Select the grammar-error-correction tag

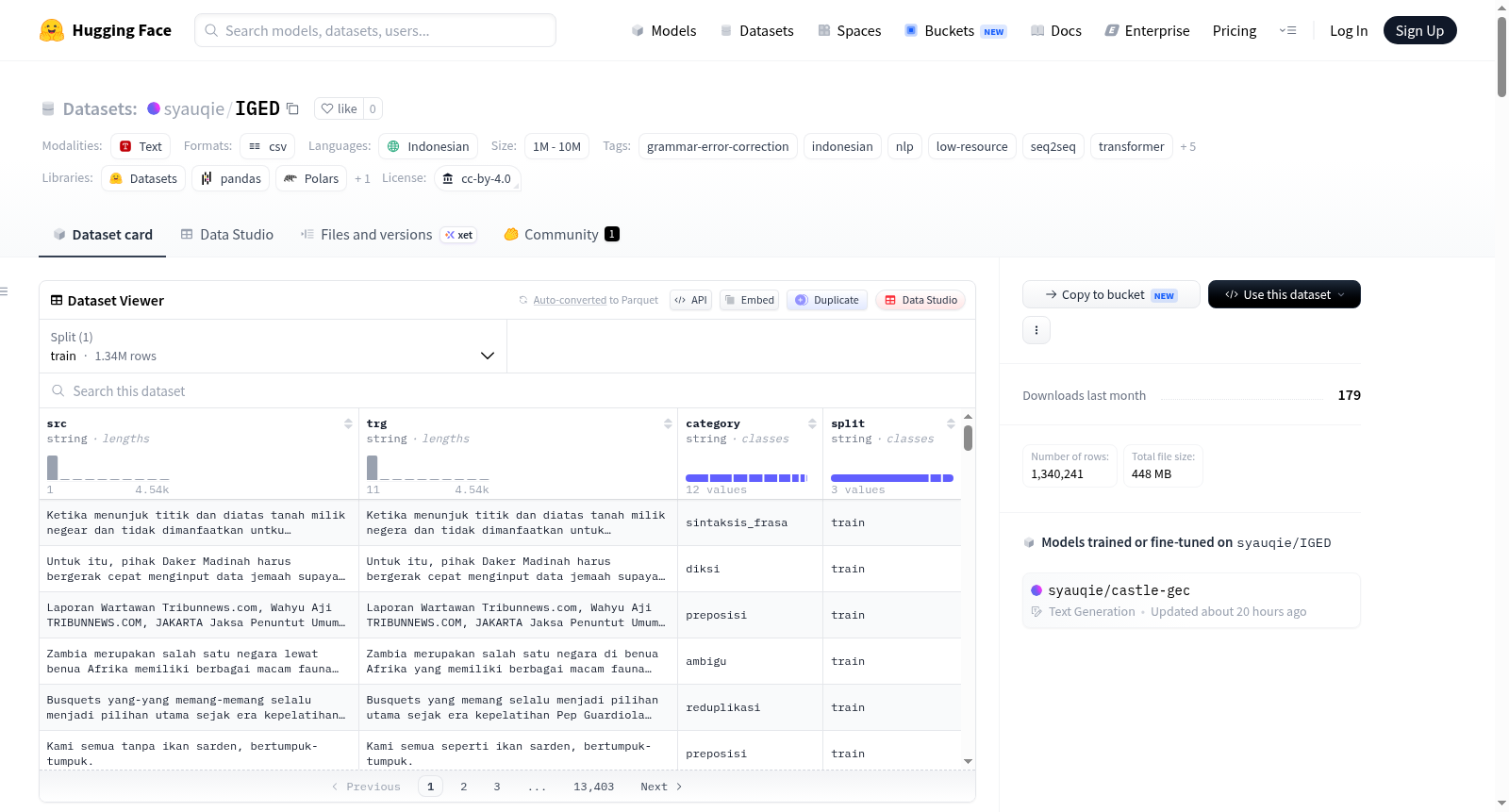718,146
